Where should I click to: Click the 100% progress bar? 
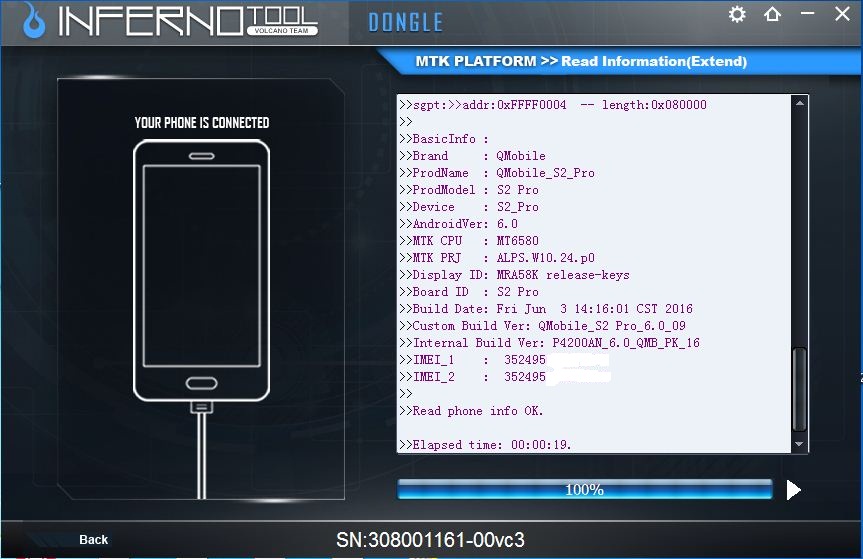pyautogui.click(x=585, y=489)
